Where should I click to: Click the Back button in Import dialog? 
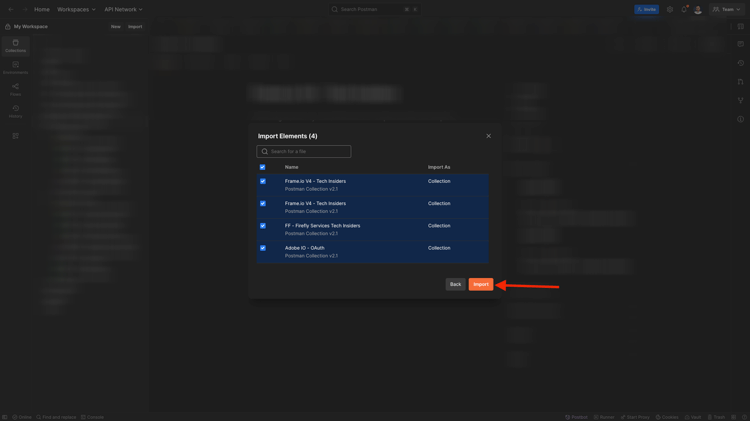pyautogui.click(x=455, y=284)
